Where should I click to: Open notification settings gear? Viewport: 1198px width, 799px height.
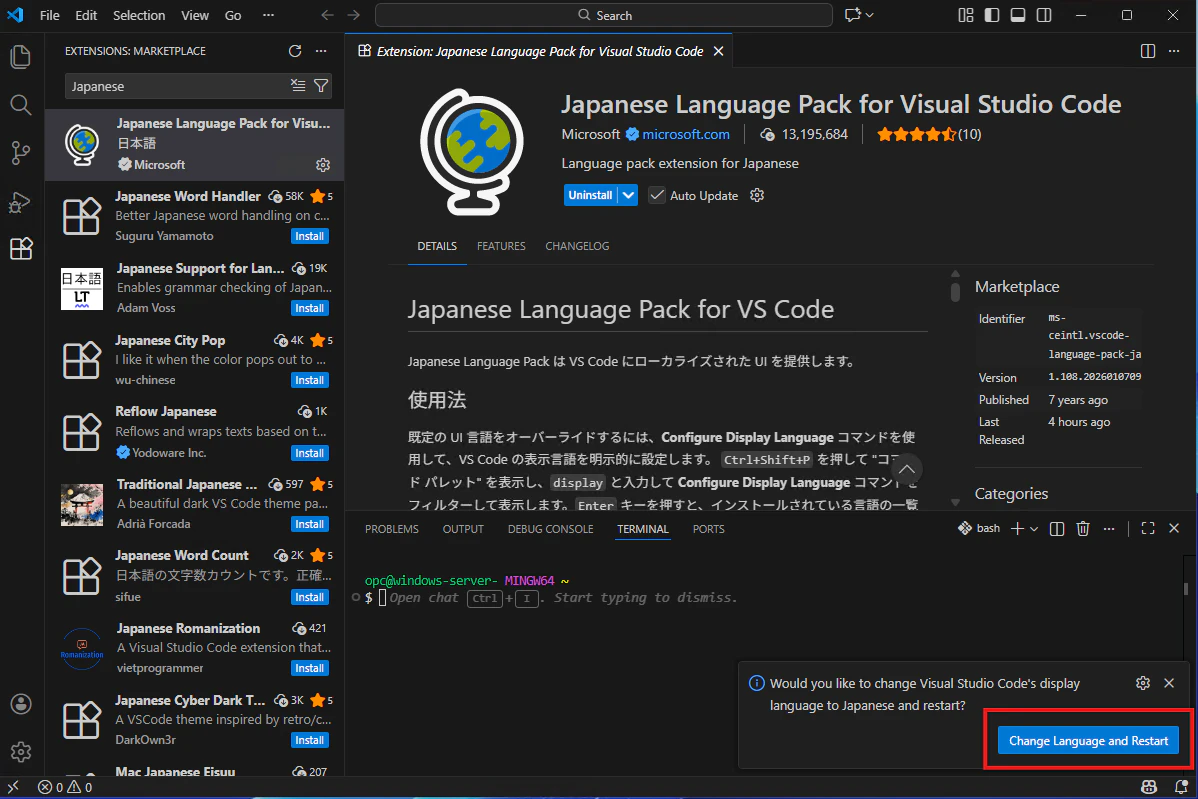point(1143,683)
